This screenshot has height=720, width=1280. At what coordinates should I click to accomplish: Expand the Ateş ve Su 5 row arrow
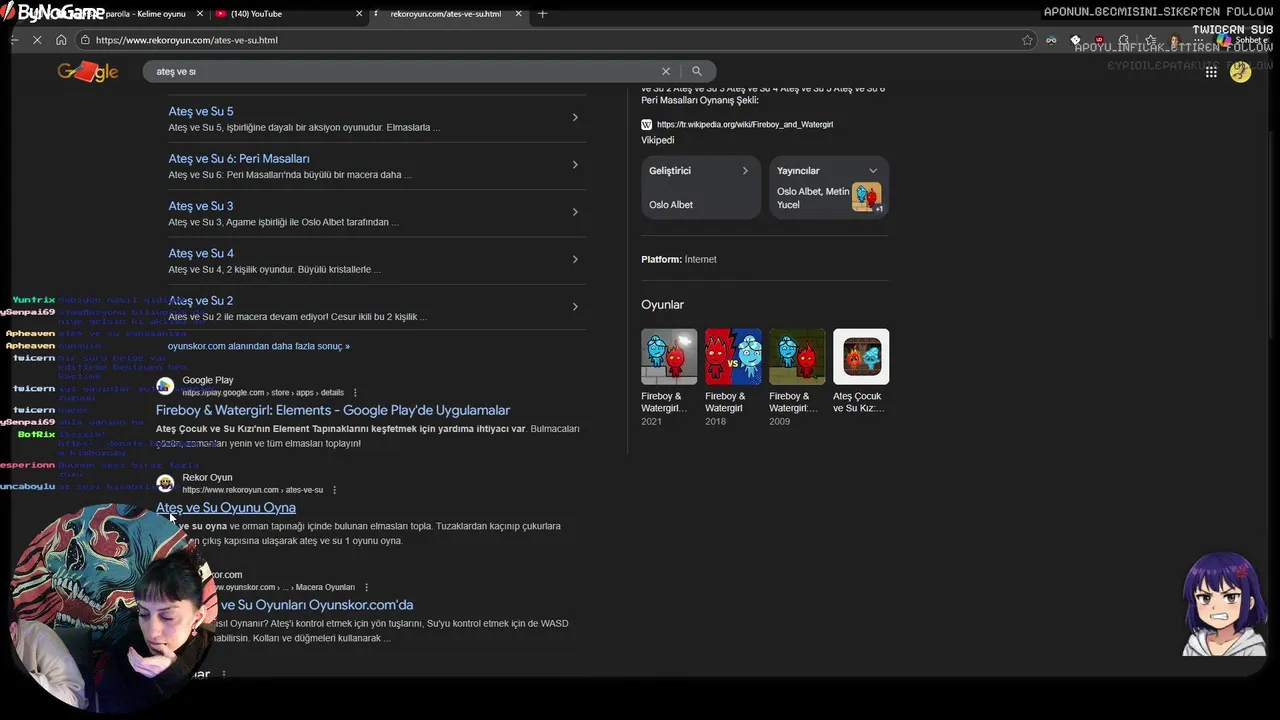(x=575, y=118)
